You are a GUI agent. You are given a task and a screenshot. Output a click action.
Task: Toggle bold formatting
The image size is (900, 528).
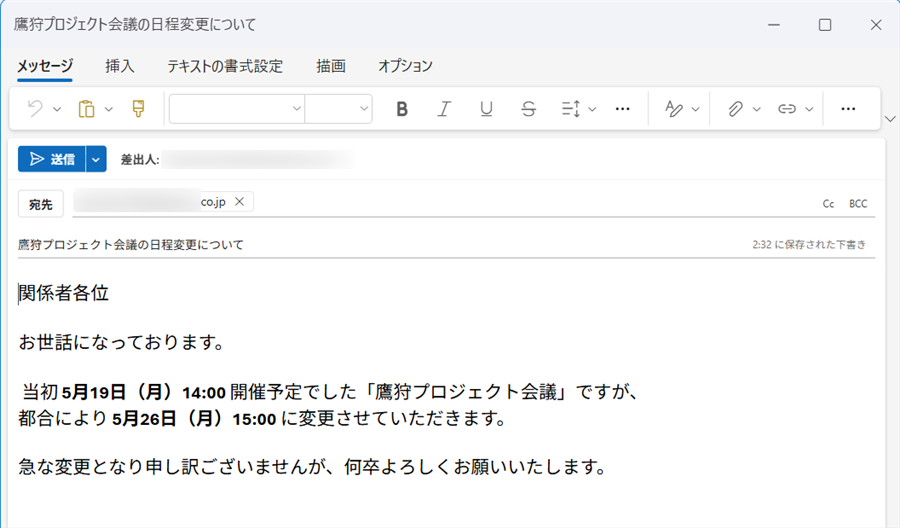(402, 109)
